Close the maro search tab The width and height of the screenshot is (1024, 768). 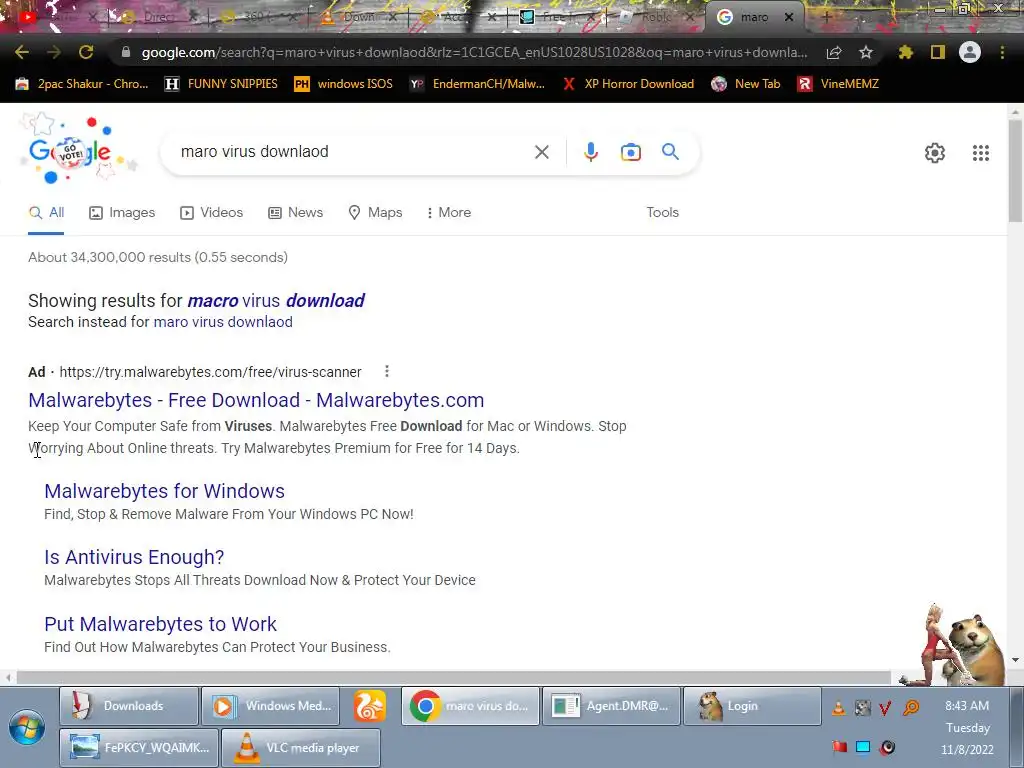(x=789, y=18)
